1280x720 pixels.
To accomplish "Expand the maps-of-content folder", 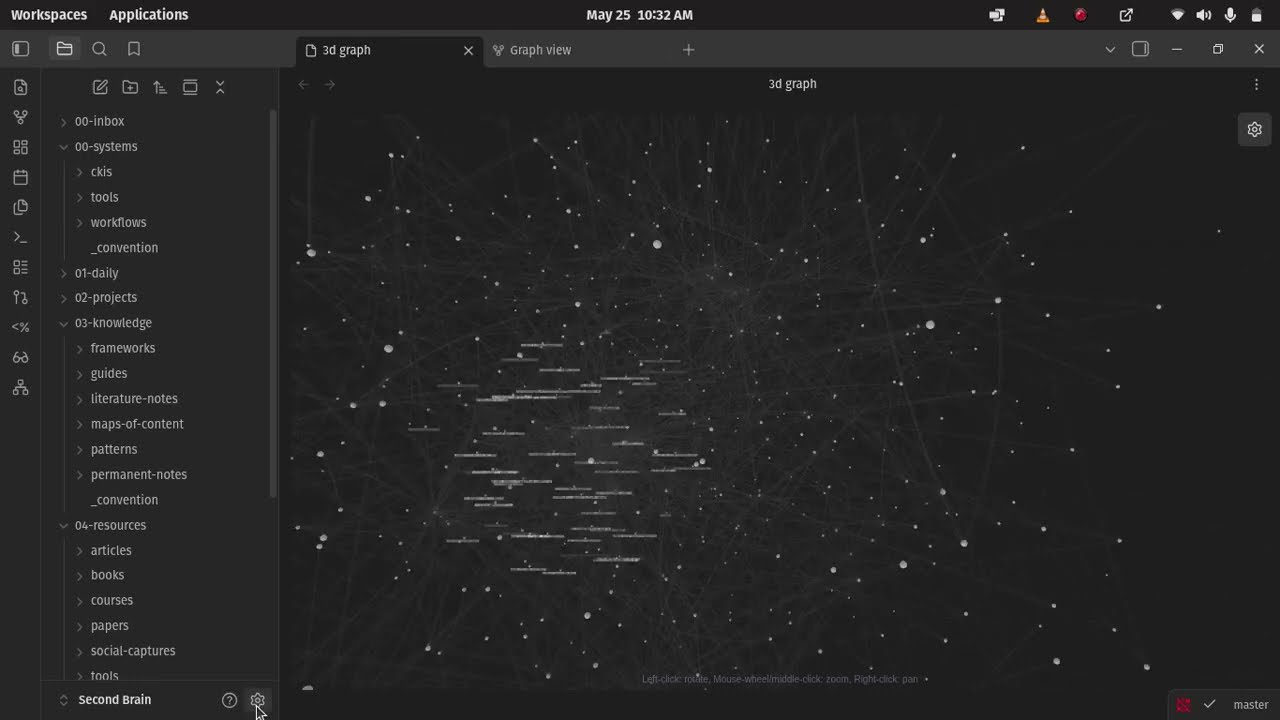I will [79, 424].
